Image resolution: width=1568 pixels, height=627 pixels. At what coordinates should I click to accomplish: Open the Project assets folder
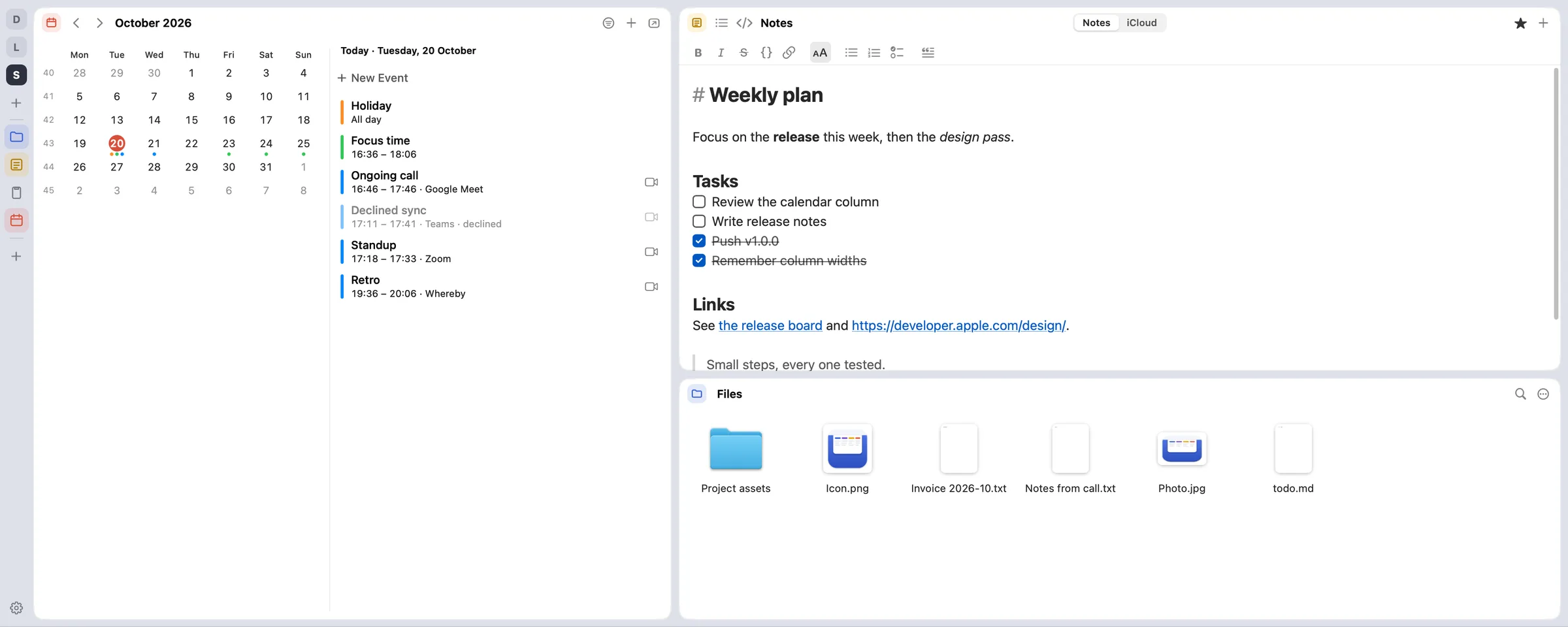(736, 460)
